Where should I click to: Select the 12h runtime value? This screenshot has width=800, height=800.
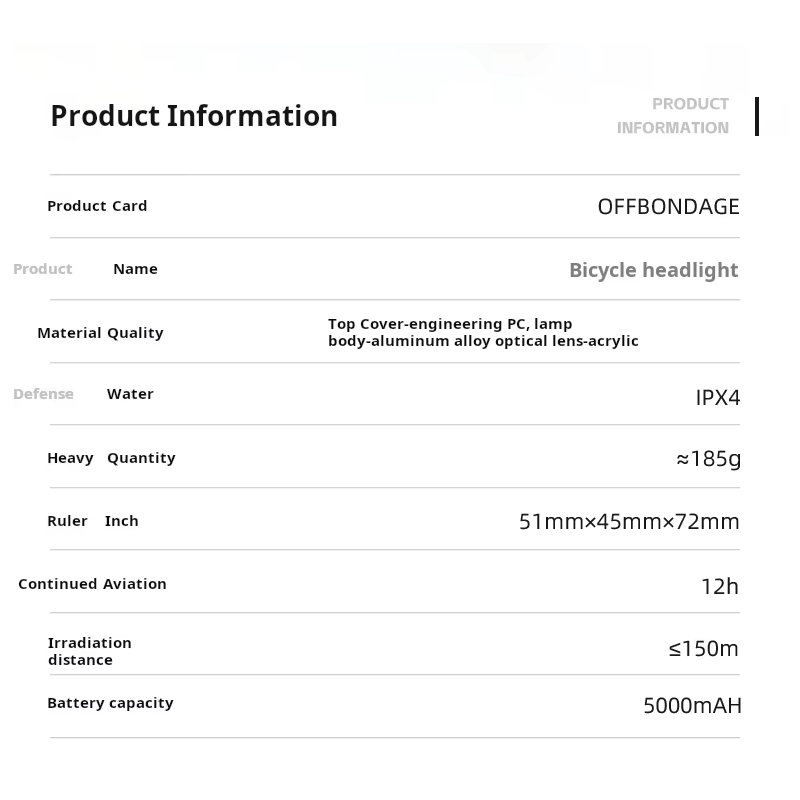(x=719, y=586)
